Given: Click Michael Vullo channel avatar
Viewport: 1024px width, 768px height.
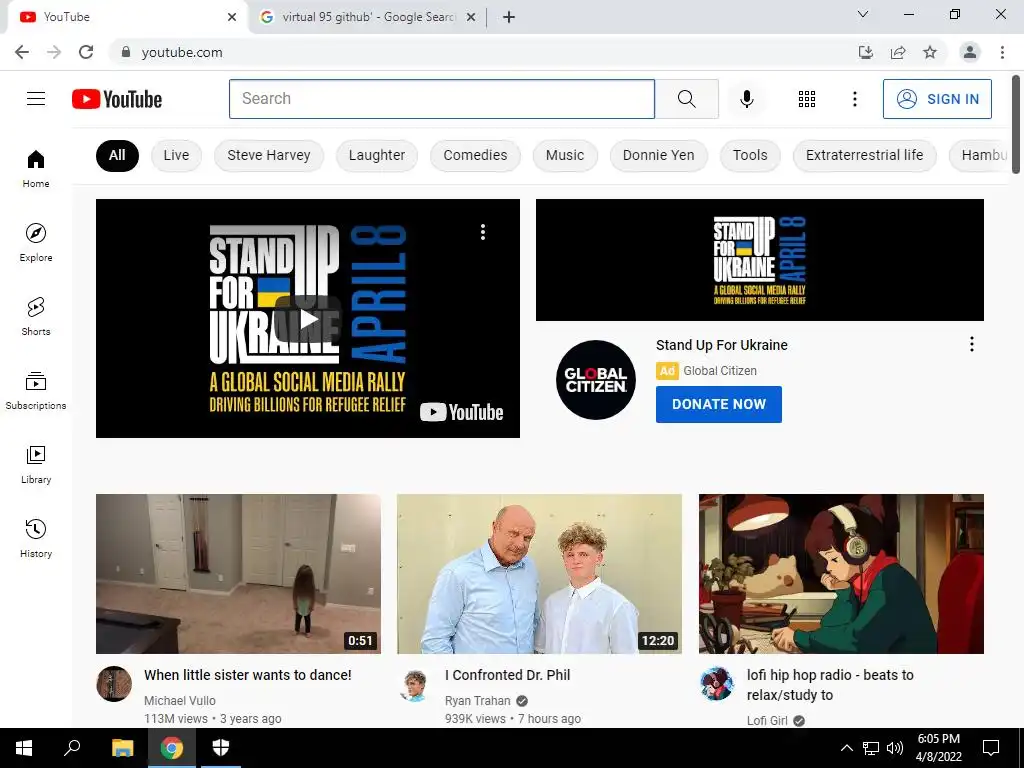Looking at the screenshot, I should (114, 684).
